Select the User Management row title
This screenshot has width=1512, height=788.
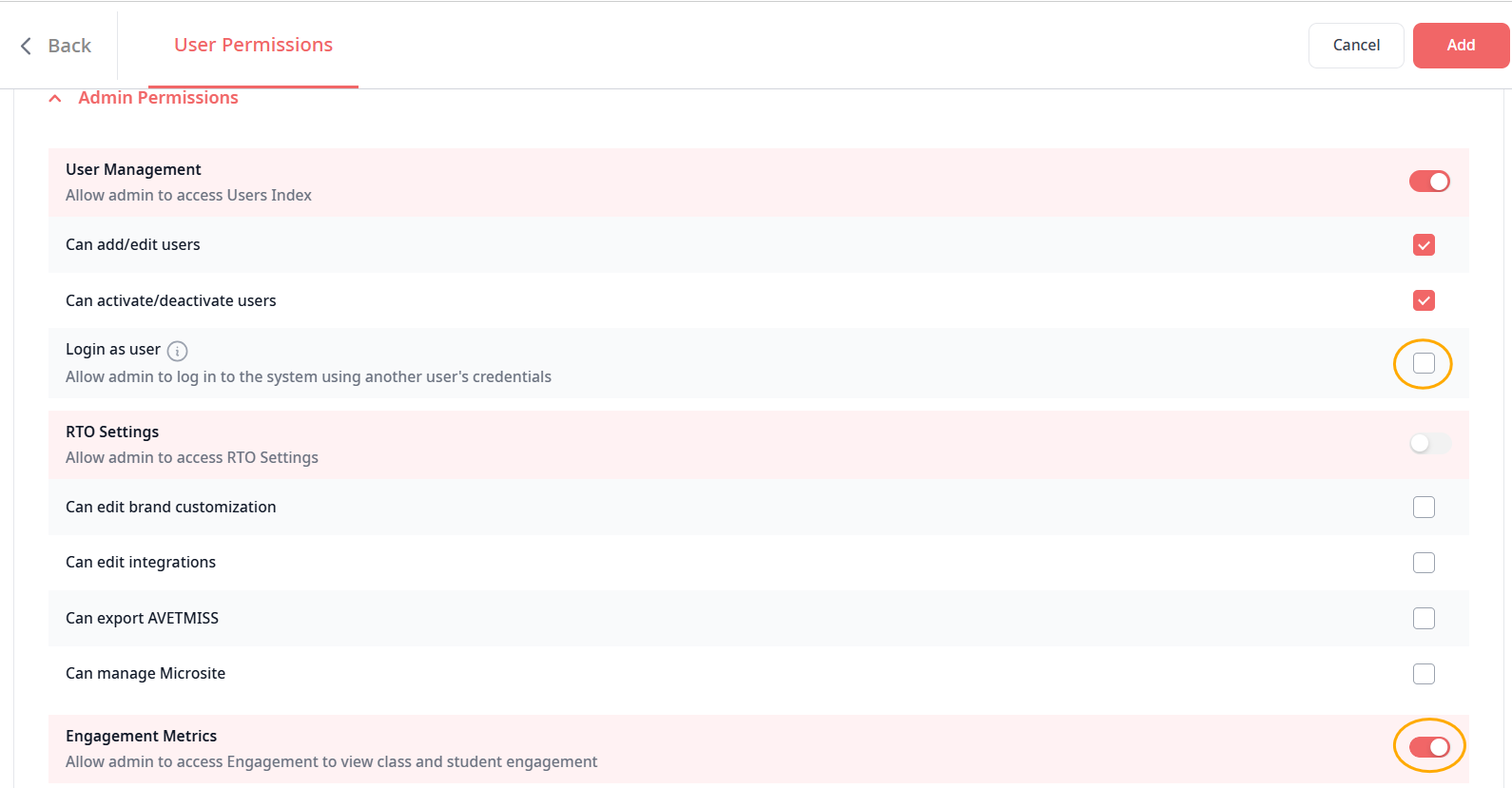pos(133,169)
